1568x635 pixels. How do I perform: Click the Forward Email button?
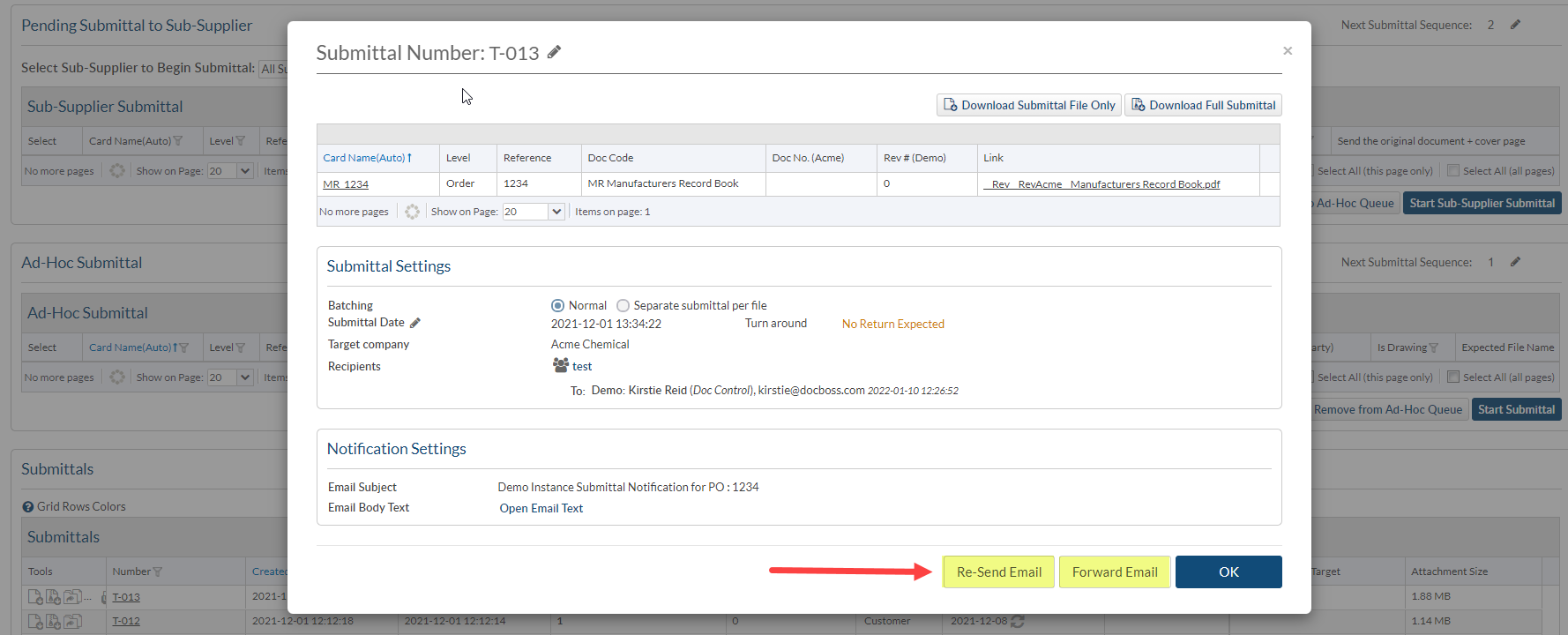(x=1115, y=571)
